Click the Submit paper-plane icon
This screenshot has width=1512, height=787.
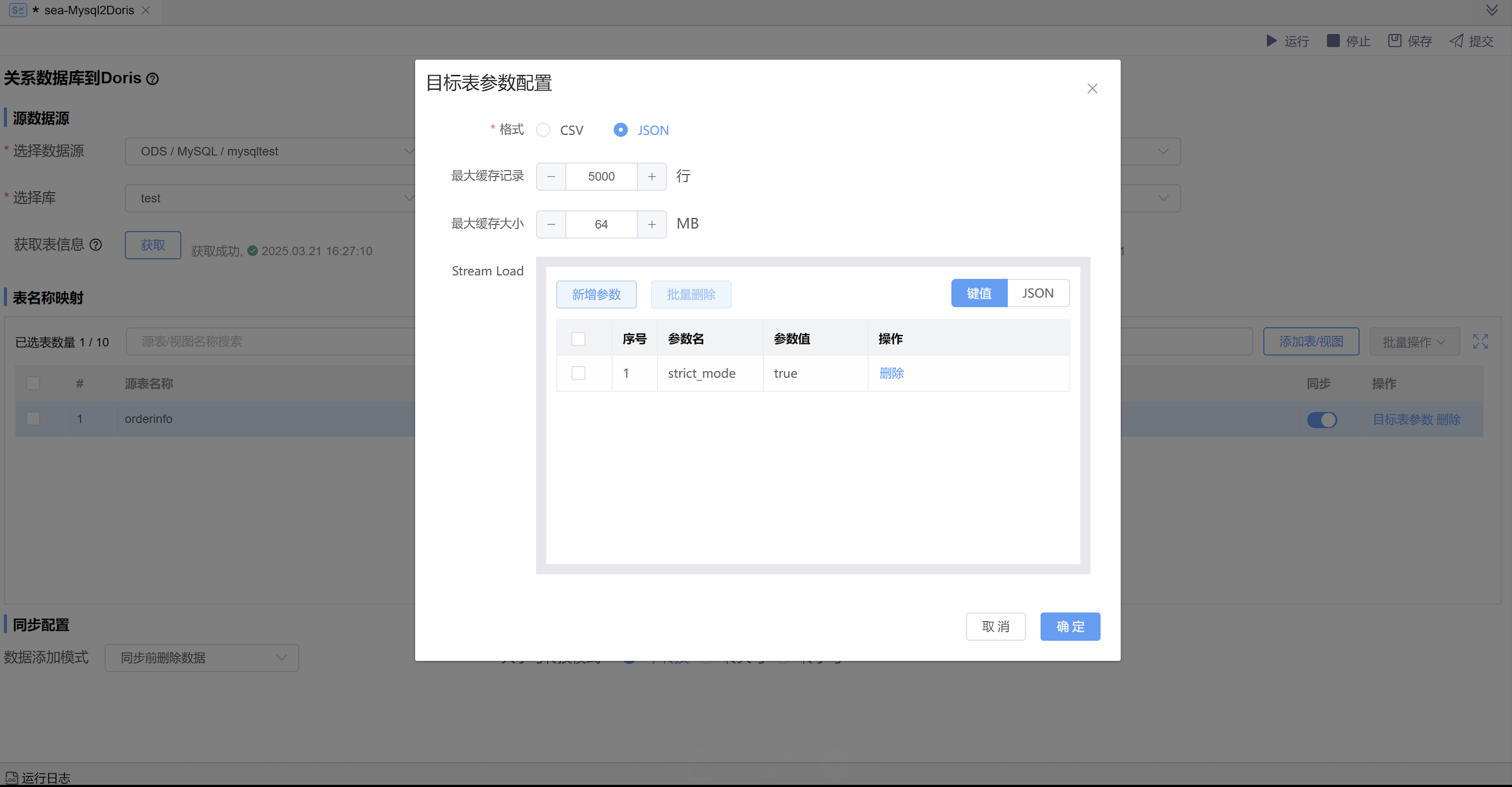pyautogui.click(x=1456, y=41)
